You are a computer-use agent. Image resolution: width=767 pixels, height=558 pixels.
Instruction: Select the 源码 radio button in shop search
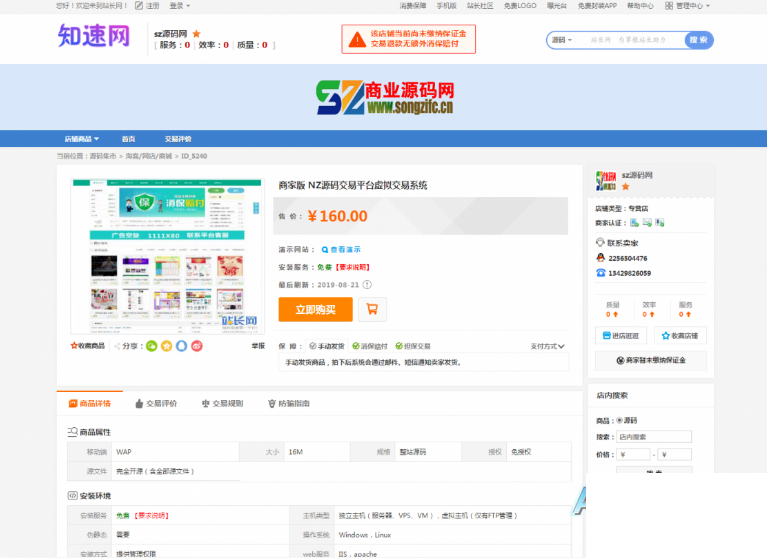620,420
